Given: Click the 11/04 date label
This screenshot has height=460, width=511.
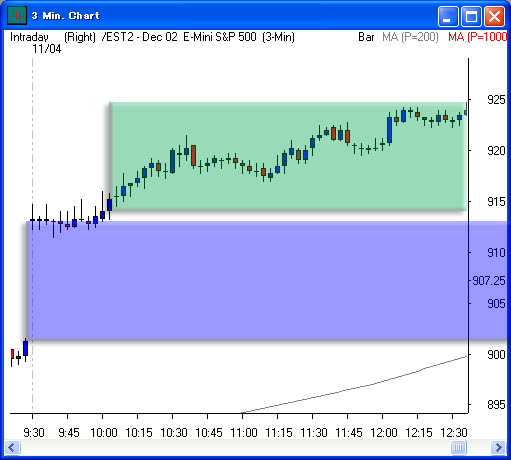Looking at the screenshot, I should (x=47, y=49).
